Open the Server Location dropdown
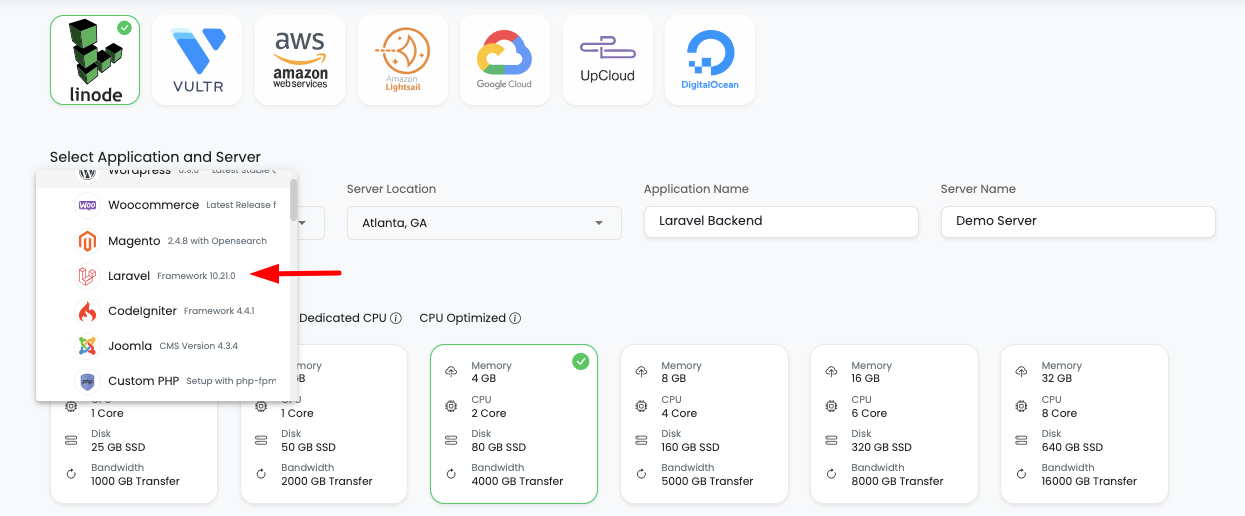This screenshot has width=1245, height=516. tap(484, 223)
